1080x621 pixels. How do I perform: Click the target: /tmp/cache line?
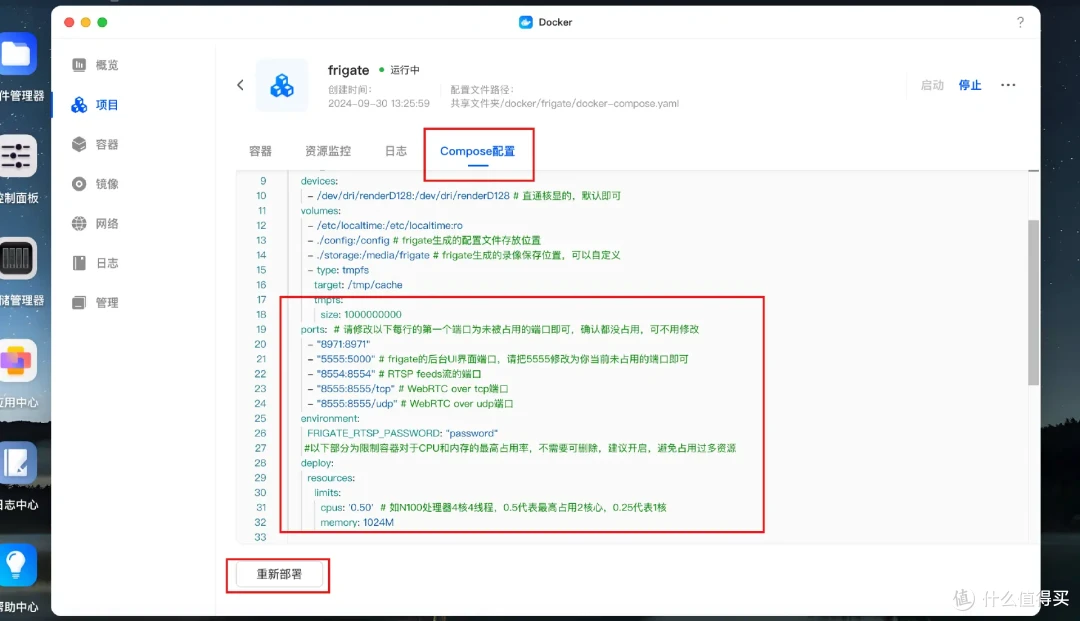point(358,285)
